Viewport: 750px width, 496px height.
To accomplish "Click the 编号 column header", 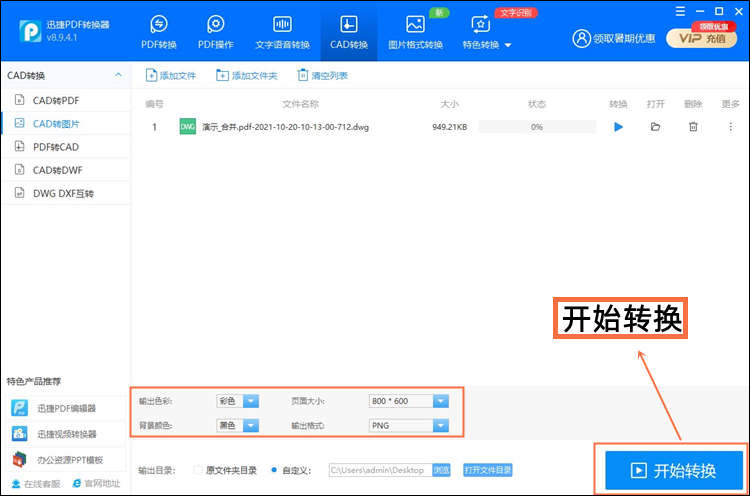I will click(x=154, y=104).
